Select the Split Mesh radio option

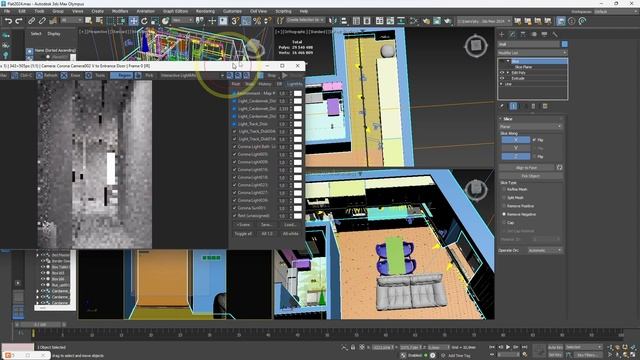[504, 198]
